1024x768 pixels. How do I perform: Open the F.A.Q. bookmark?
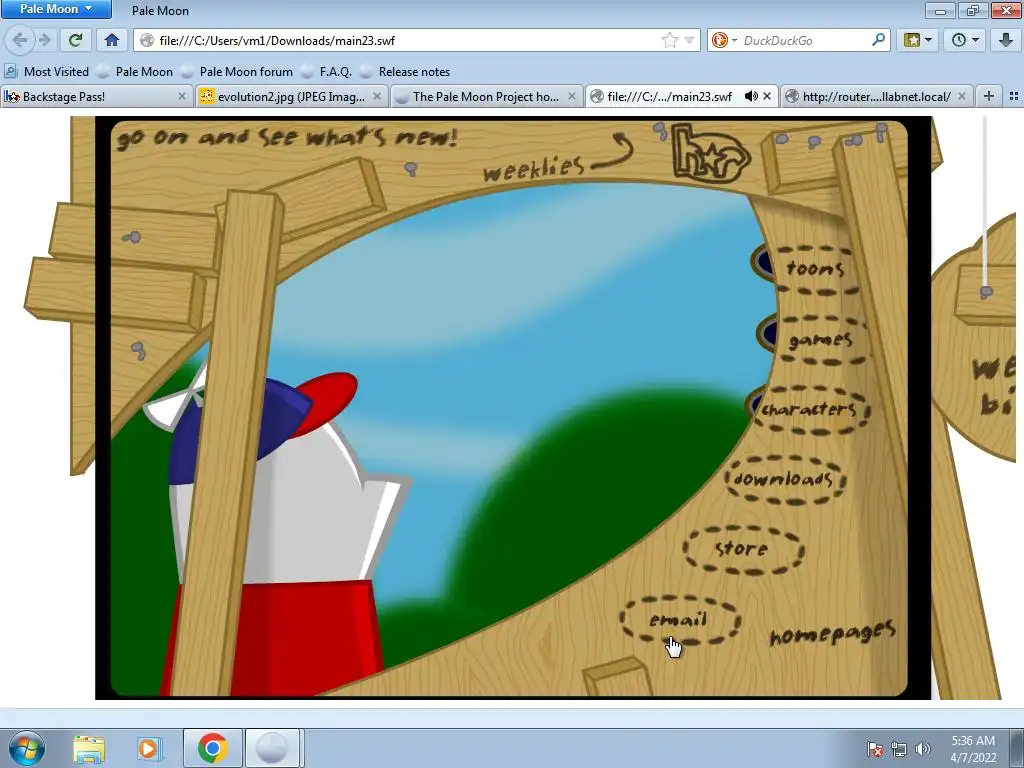327,72
